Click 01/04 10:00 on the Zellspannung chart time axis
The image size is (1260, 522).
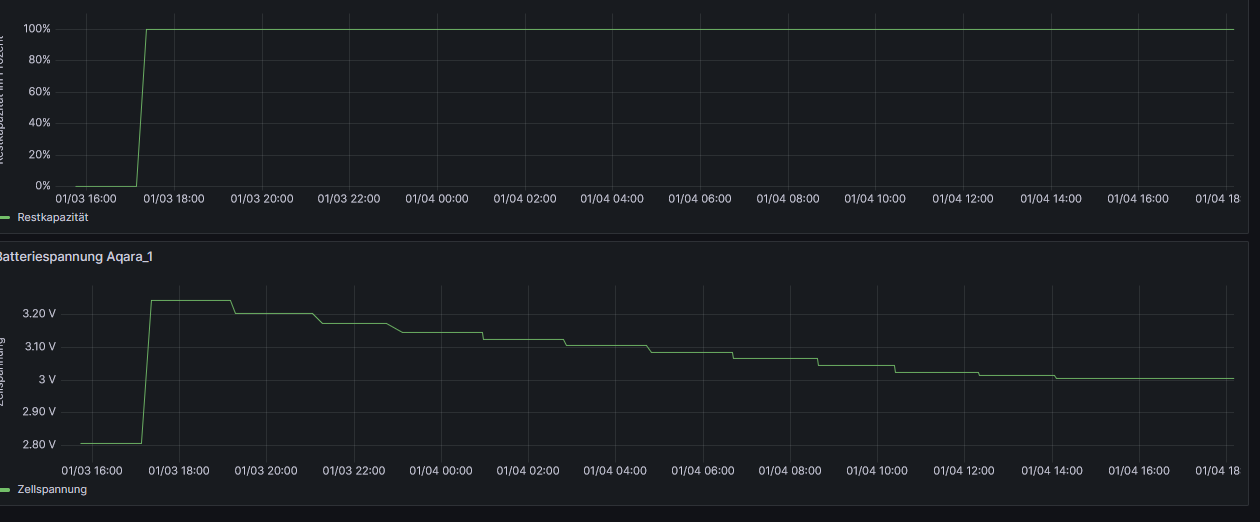[877, 470]
